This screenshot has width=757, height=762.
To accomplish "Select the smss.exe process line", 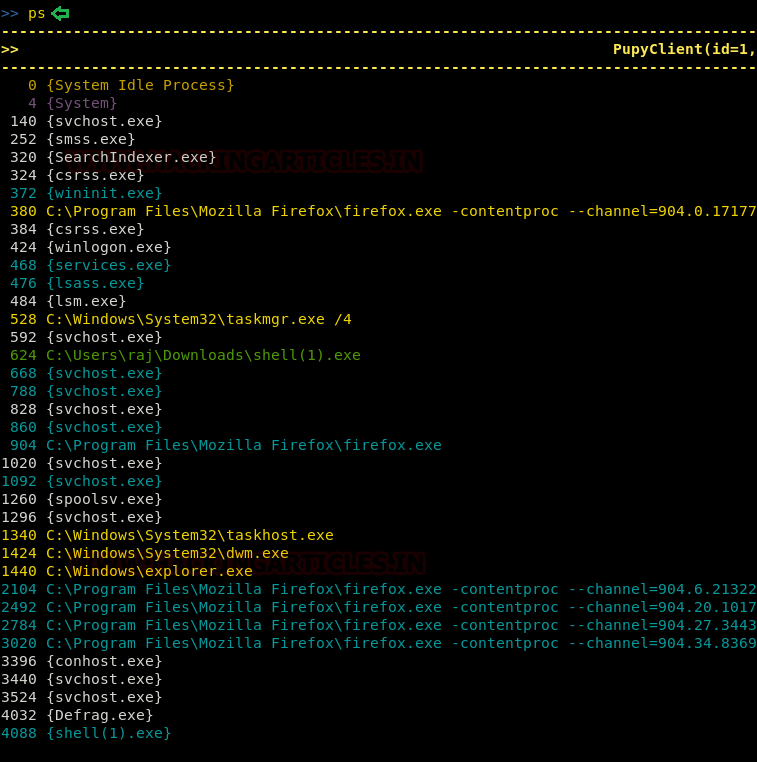I will pos(90,139).
